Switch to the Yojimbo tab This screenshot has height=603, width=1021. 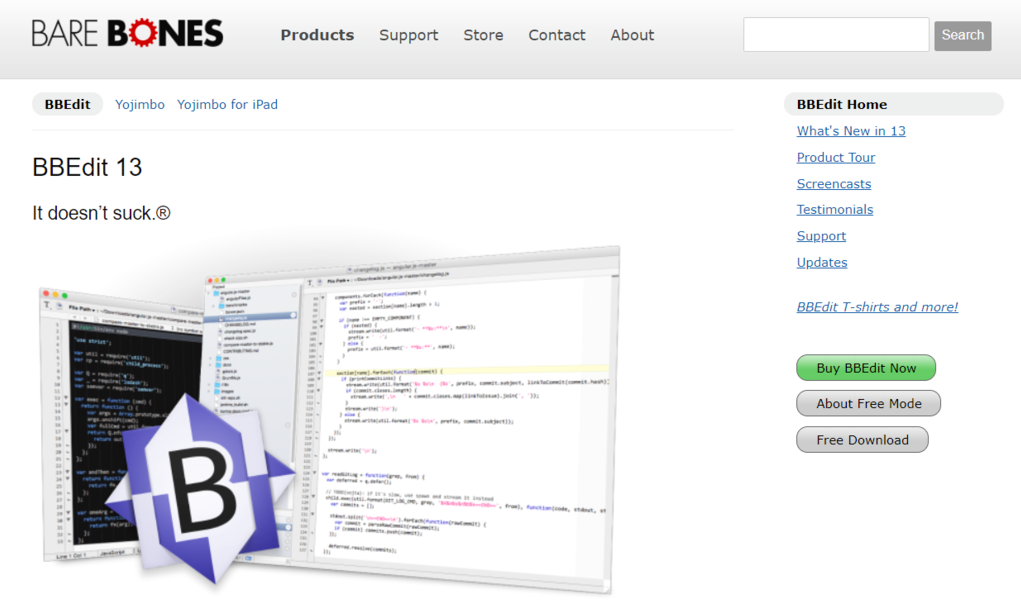pyautogui.click(x=139, y=104)
